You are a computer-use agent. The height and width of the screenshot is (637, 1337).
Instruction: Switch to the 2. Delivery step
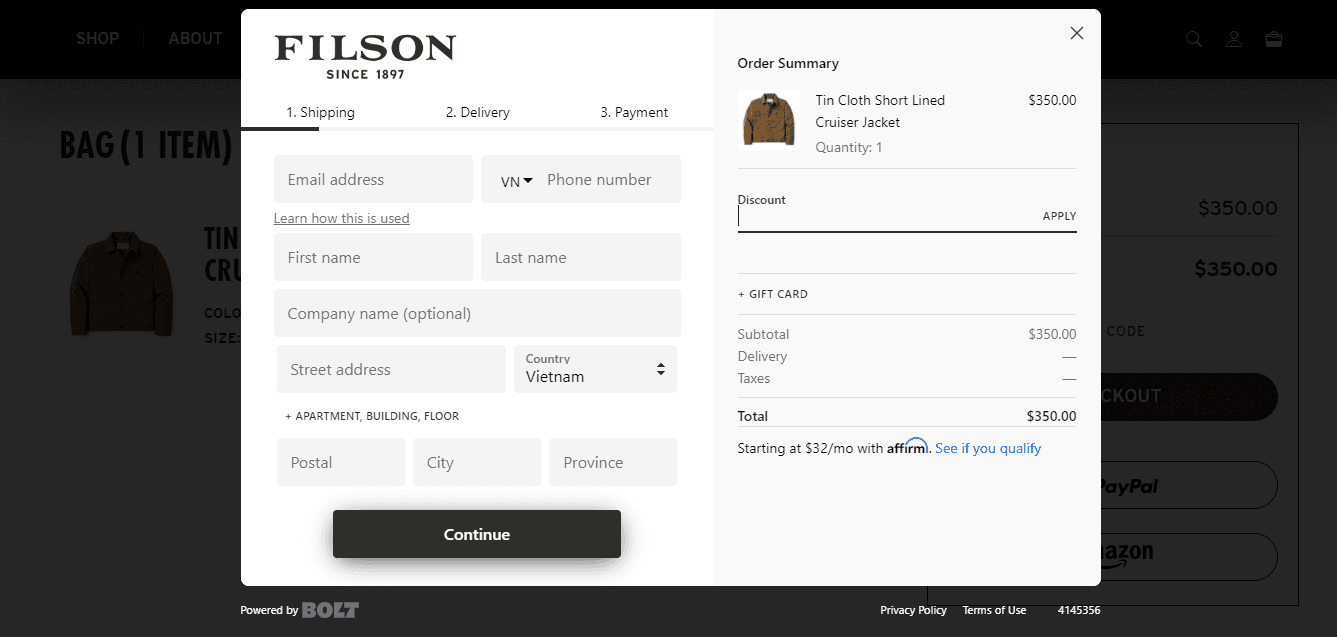pos(478,112)
